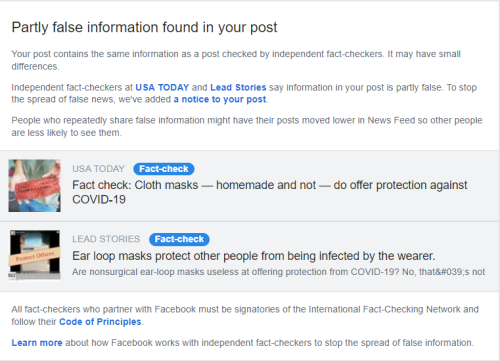Click the 'Partly false information' heading

[144, 27]
